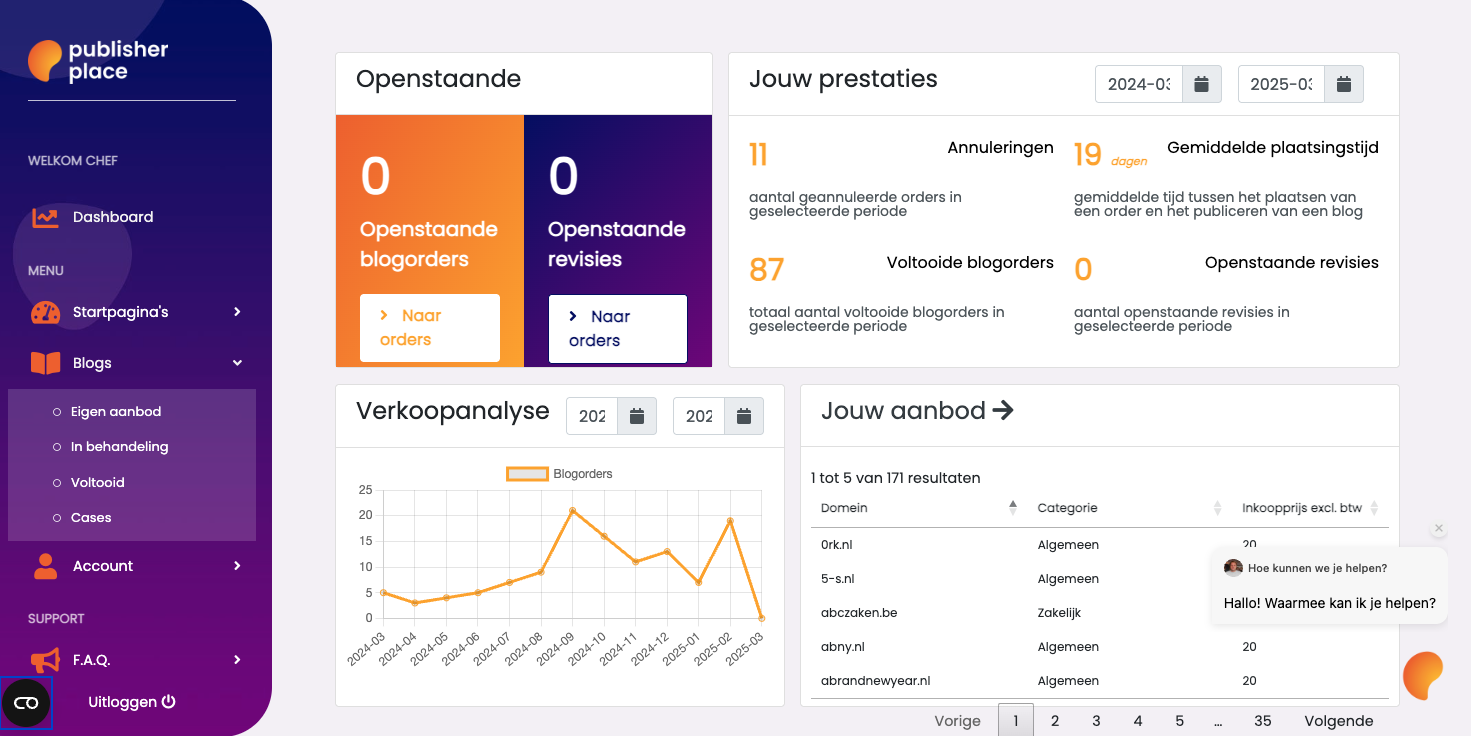Click the Publisher Place logo
Screen dimensions: 1471x736
98,61
